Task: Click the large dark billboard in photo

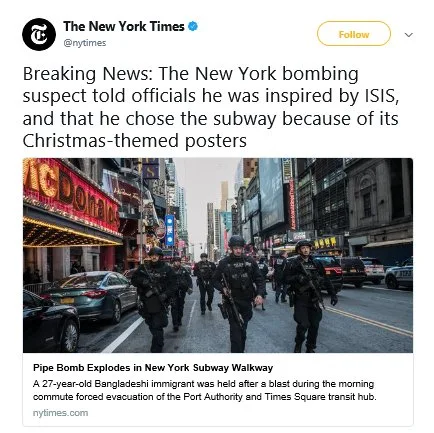Action: [272, 195]
